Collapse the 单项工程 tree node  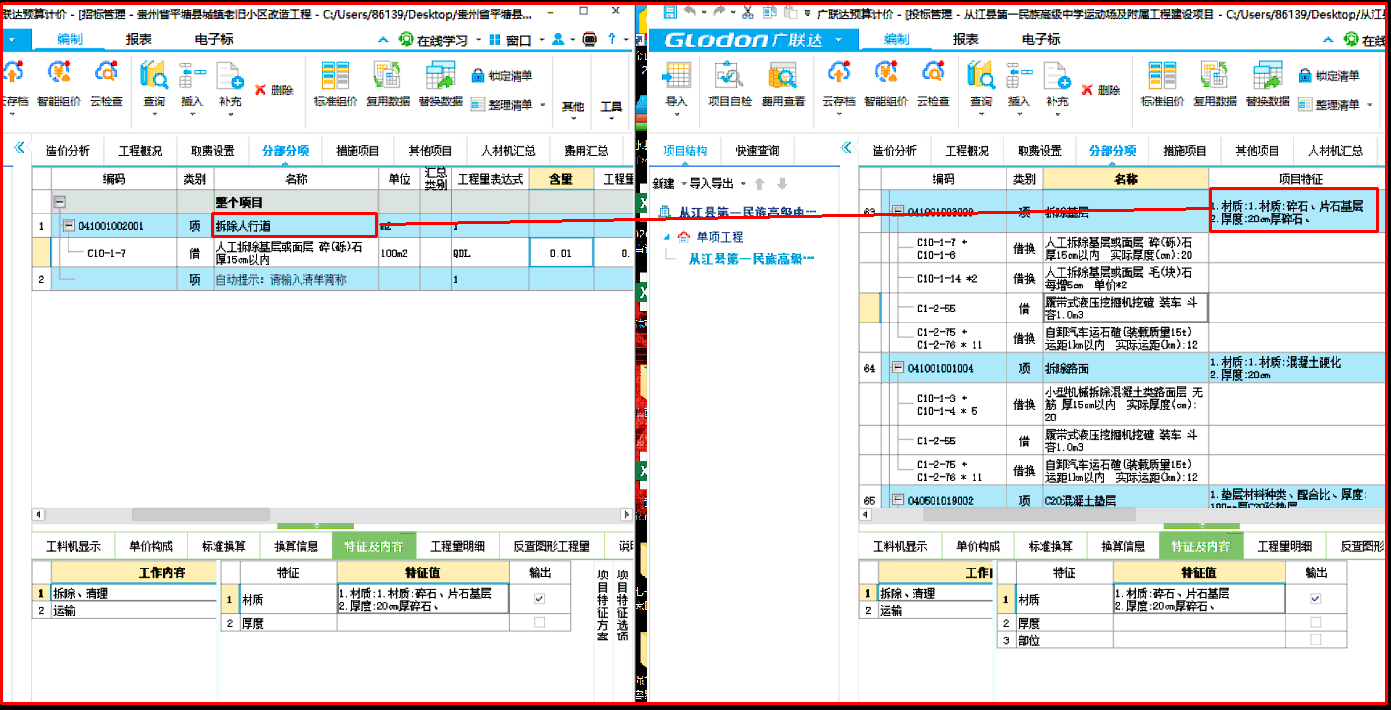pos(668,237)
